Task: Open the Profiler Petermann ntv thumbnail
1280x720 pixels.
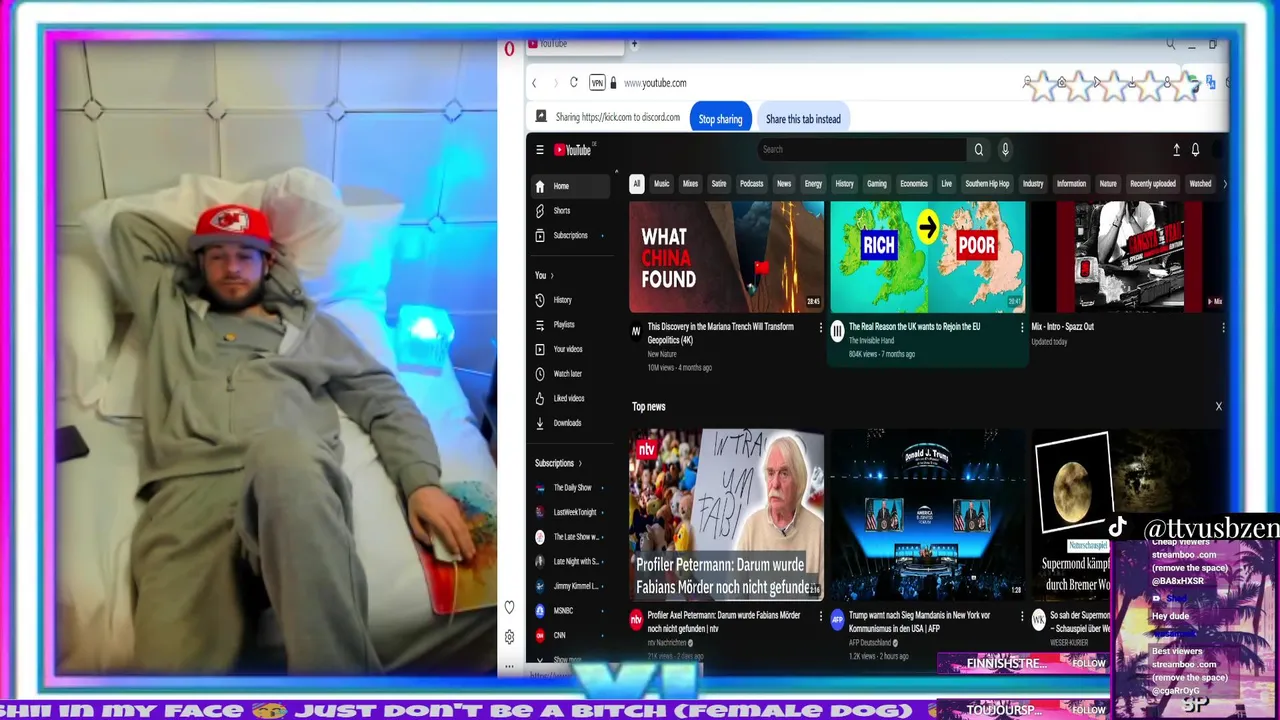Action: tap(726, 515)
